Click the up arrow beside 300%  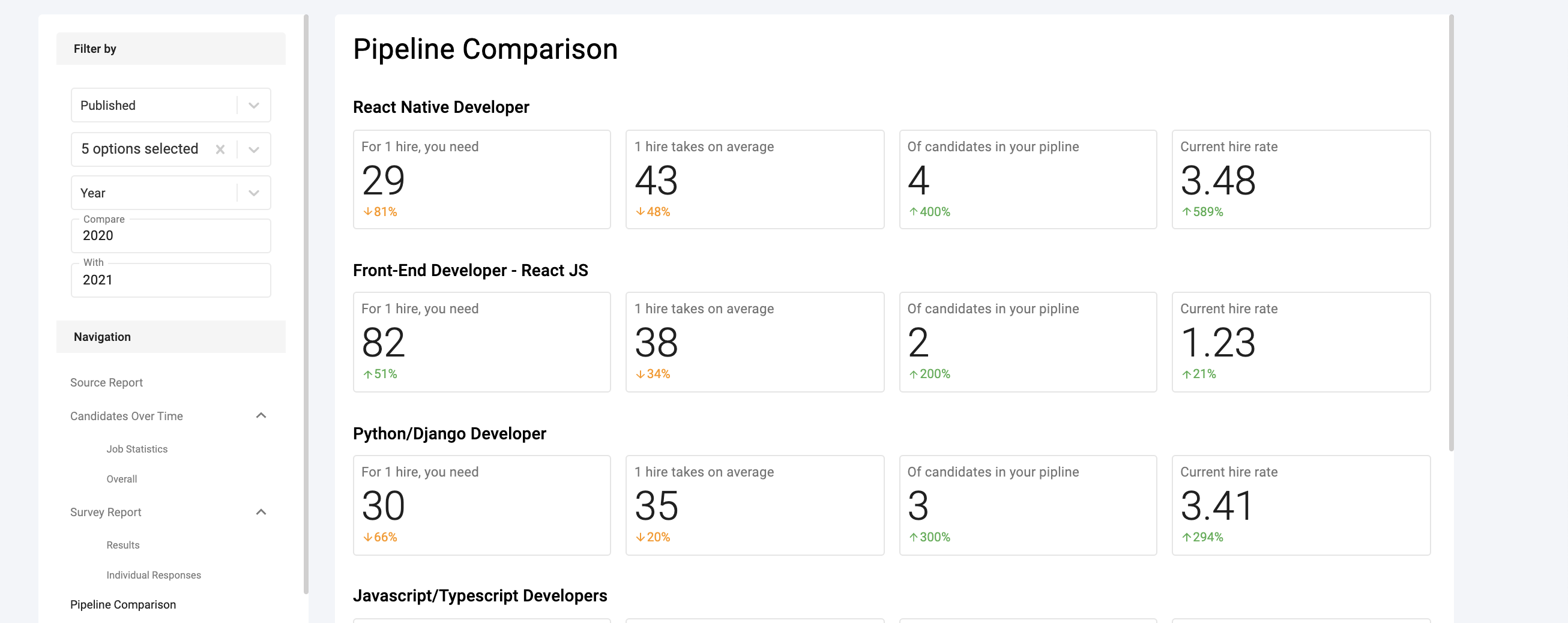click(x=914, y=537)
